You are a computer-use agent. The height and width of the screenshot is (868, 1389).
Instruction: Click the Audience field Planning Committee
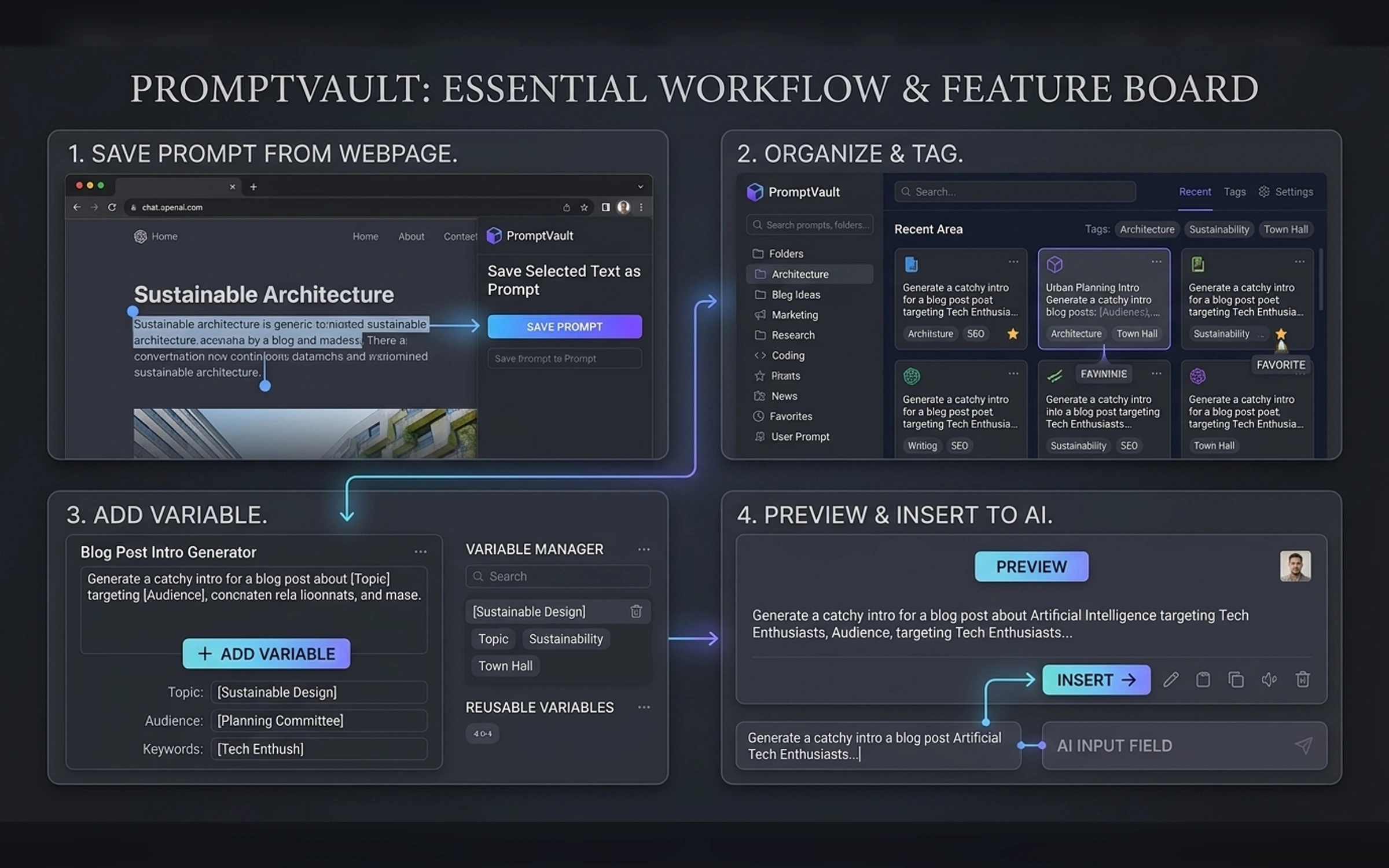tap(319, 720)
